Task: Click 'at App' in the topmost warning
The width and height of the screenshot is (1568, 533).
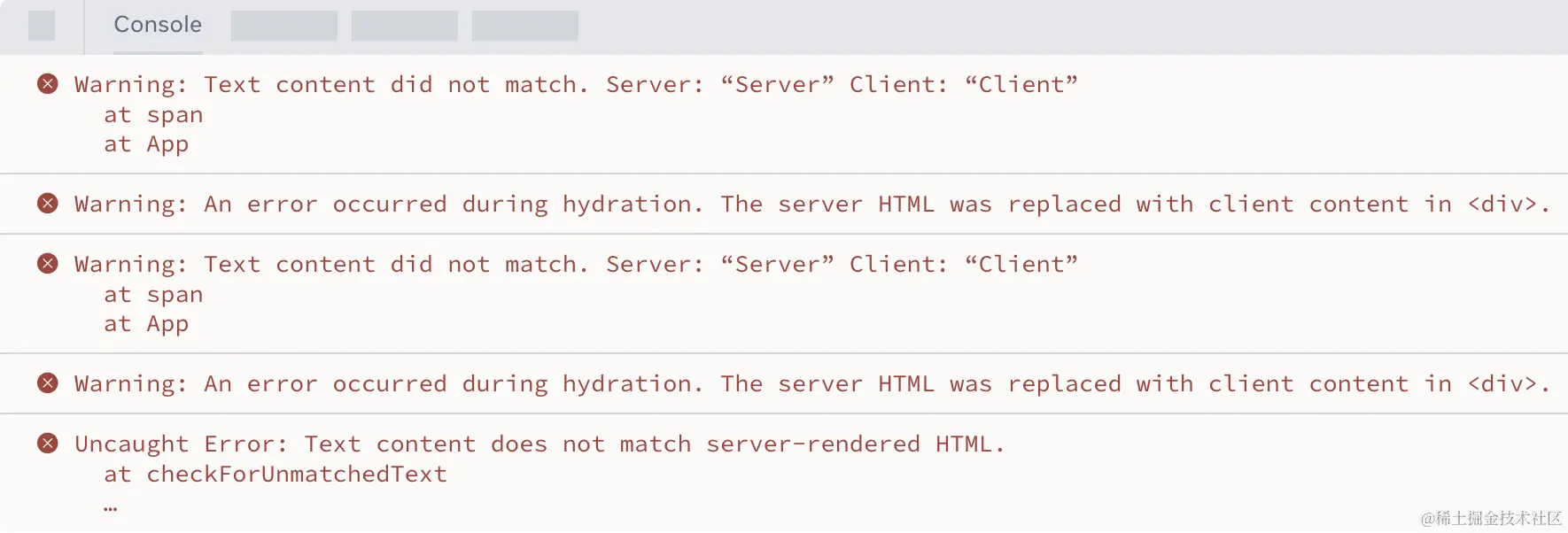Action: 146,144
